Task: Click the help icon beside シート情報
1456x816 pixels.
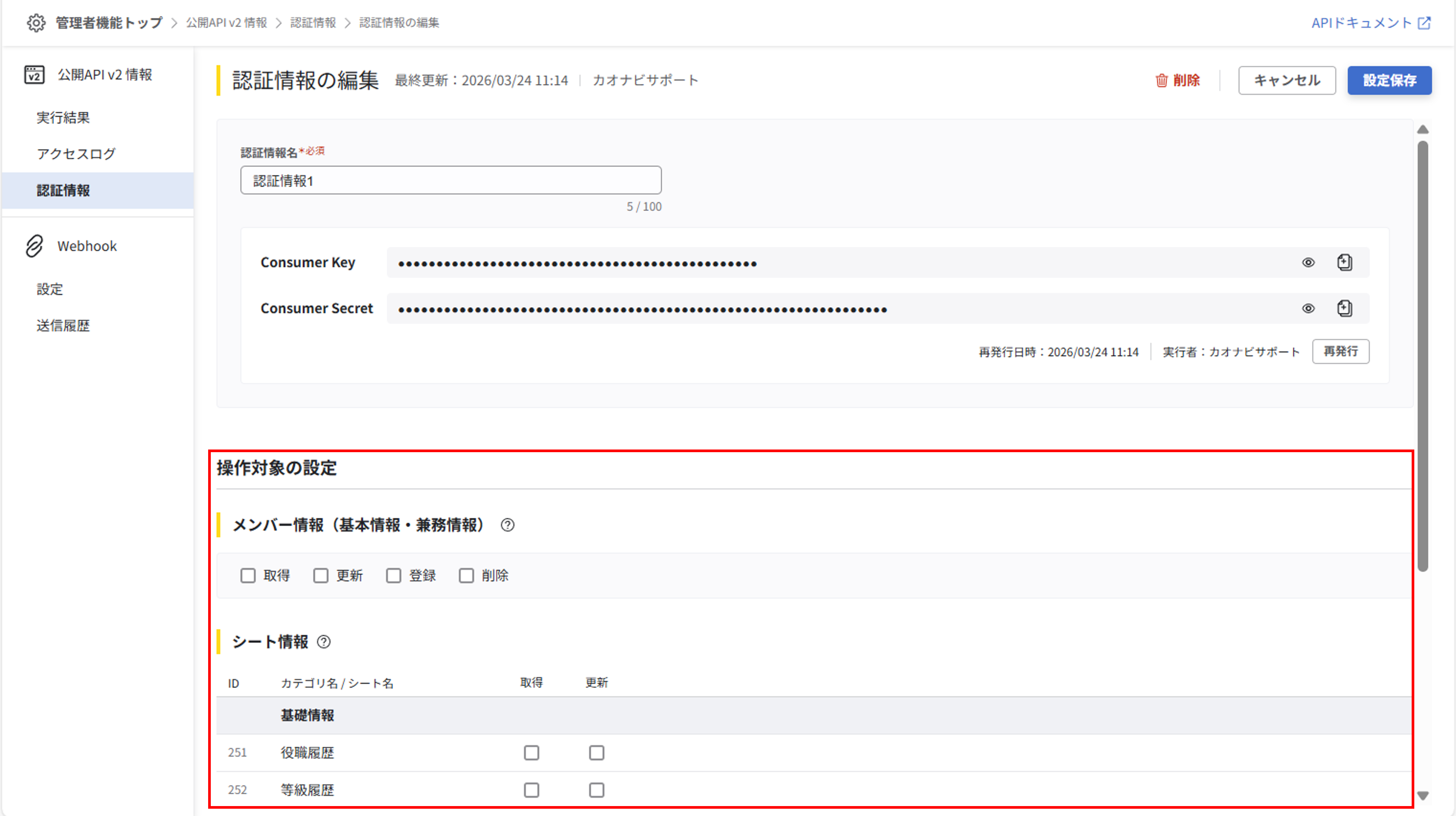Action: [x=323, y=642]
